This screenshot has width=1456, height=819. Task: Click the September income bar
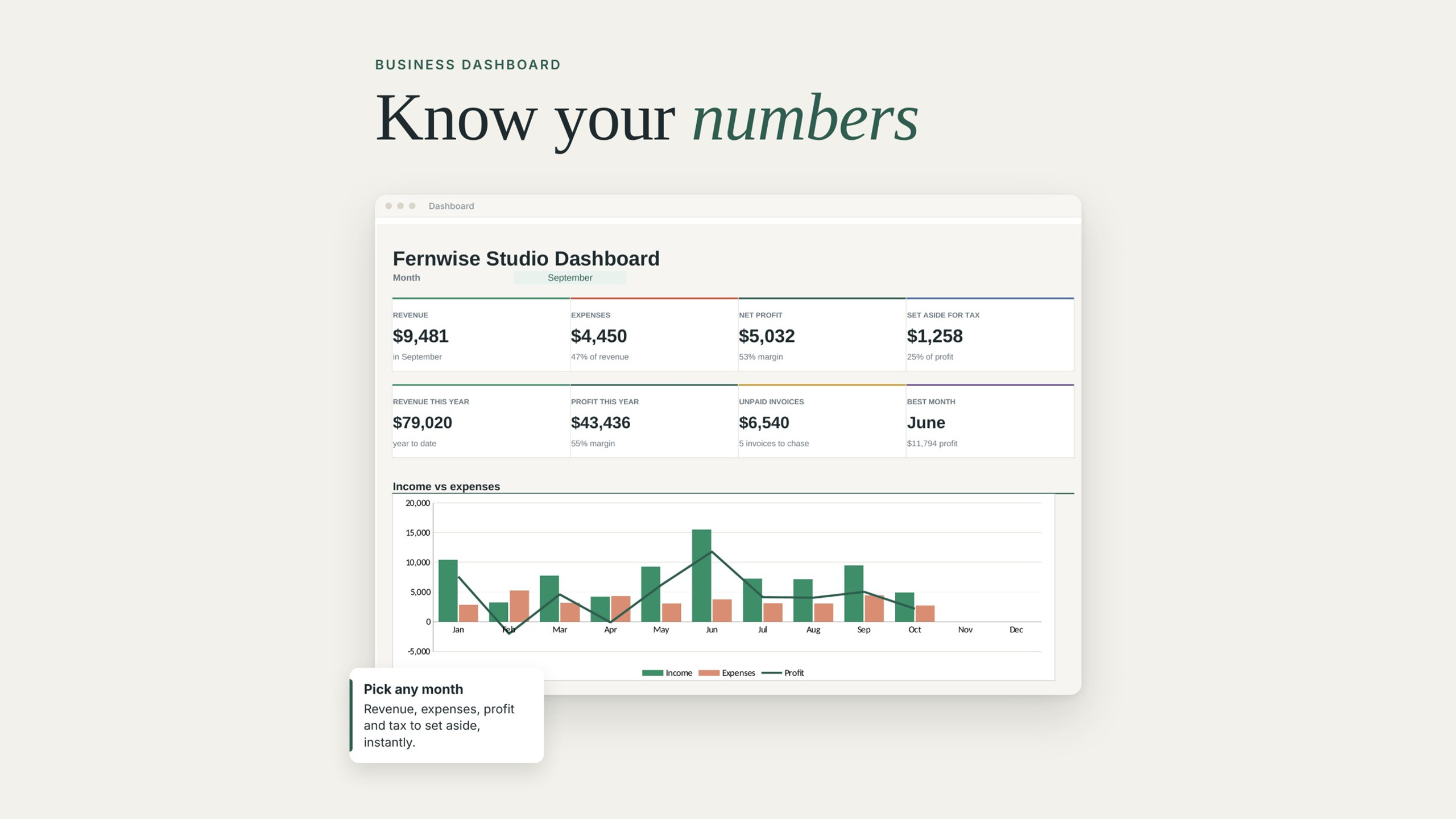854,594
